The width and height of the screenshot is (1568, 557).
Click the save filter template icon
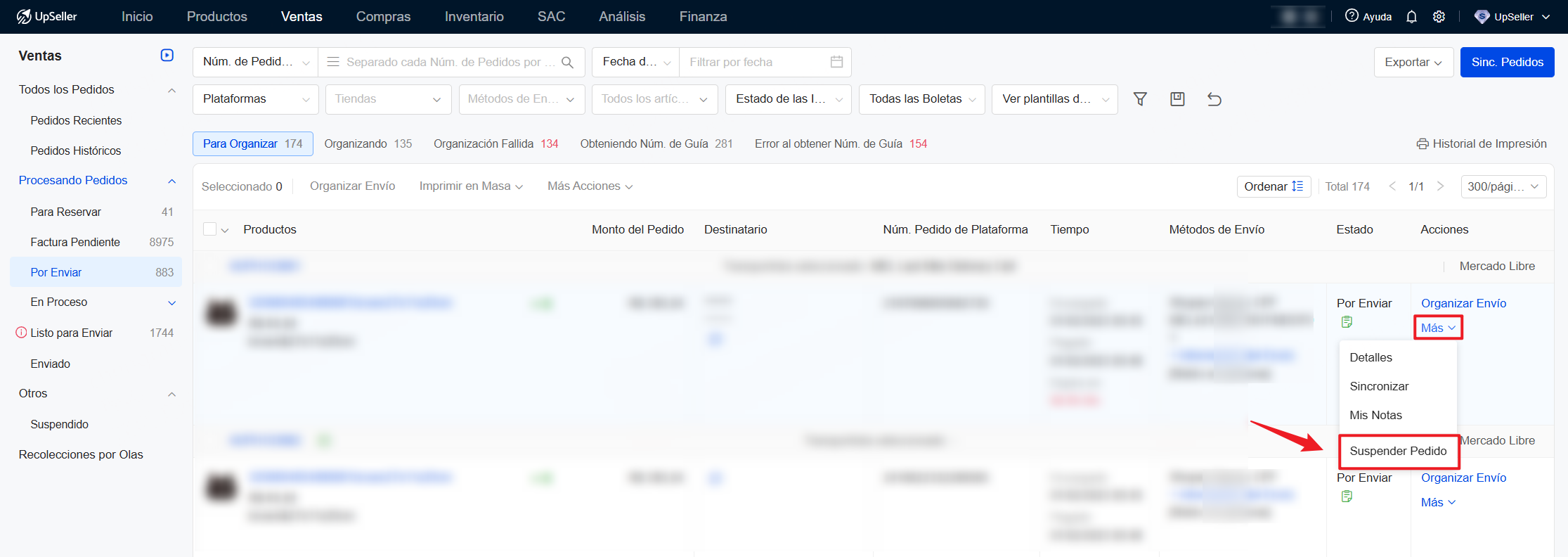(x=1177, y=99)
